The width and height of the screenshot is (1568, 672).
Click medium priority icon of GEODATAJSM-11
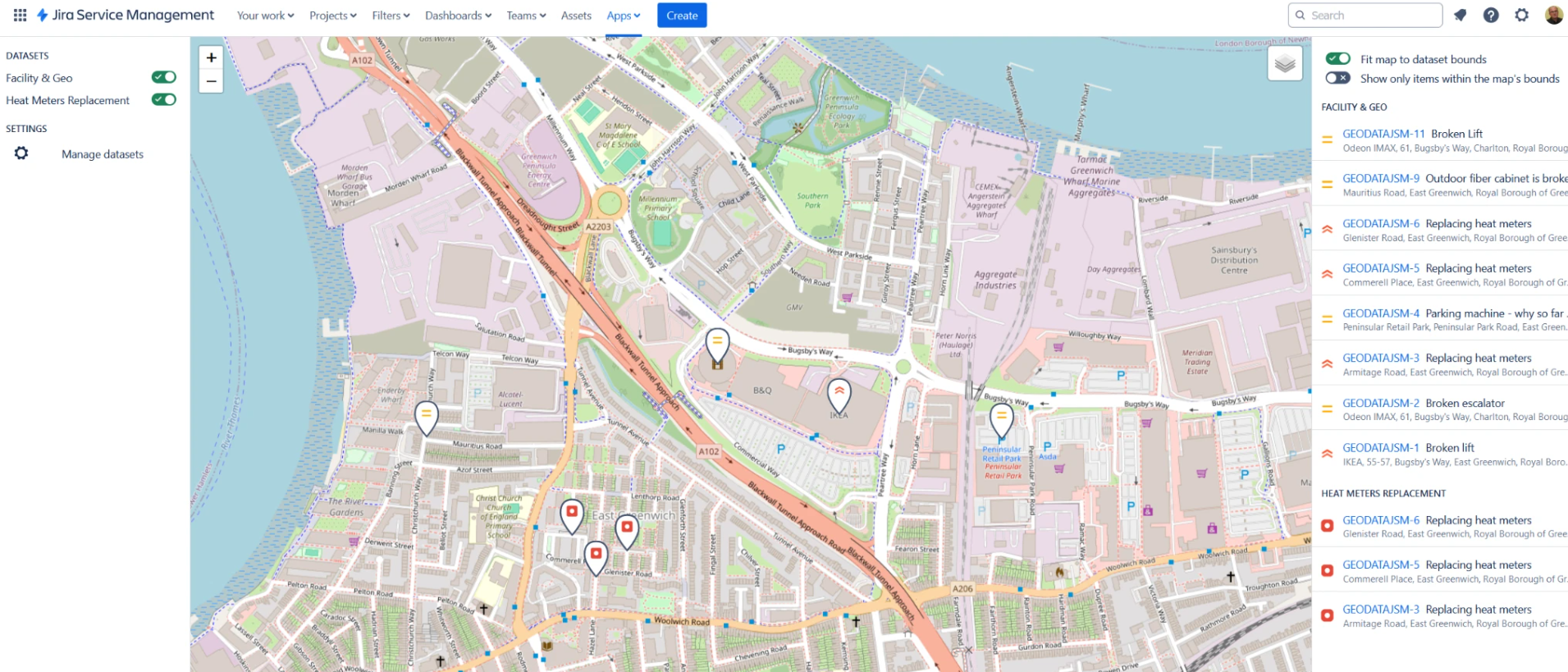click(1327, 139)
